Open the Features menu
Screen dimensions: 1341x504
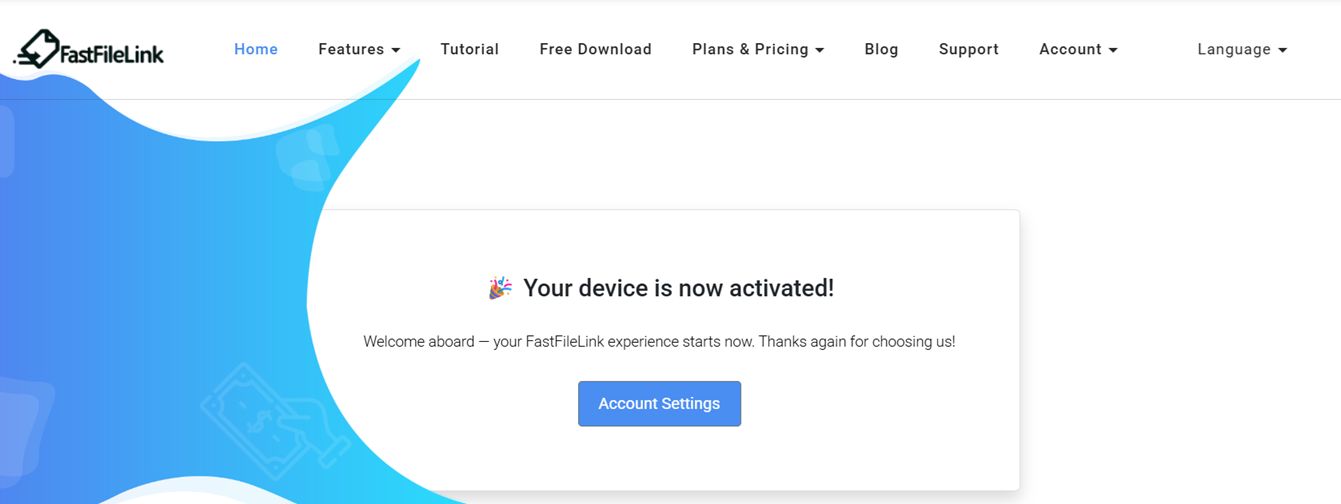[x=359, y=49]
